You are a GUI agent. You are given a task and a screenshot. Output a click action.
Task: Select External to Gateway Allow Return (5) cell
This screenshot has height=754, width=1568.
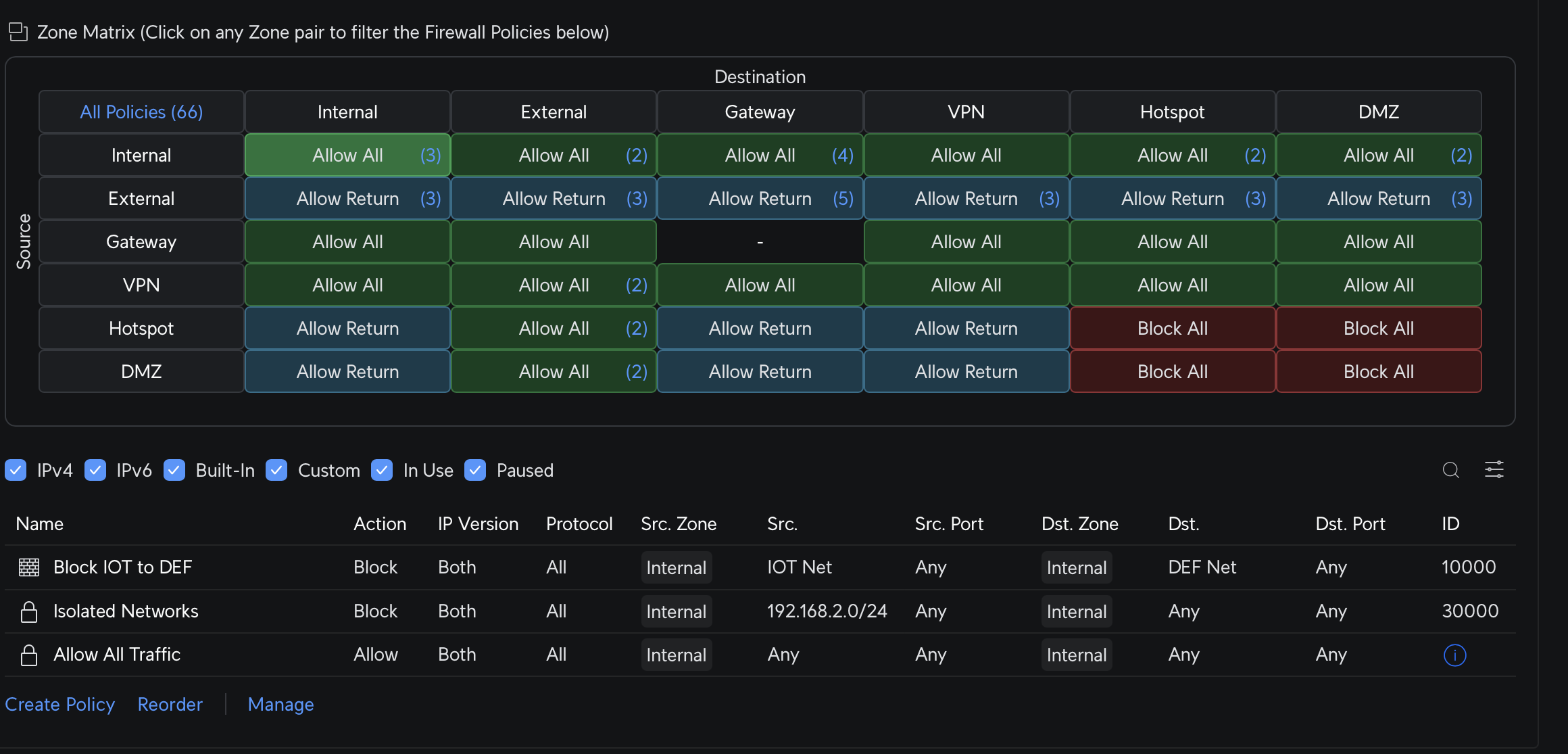click(760, 199)
